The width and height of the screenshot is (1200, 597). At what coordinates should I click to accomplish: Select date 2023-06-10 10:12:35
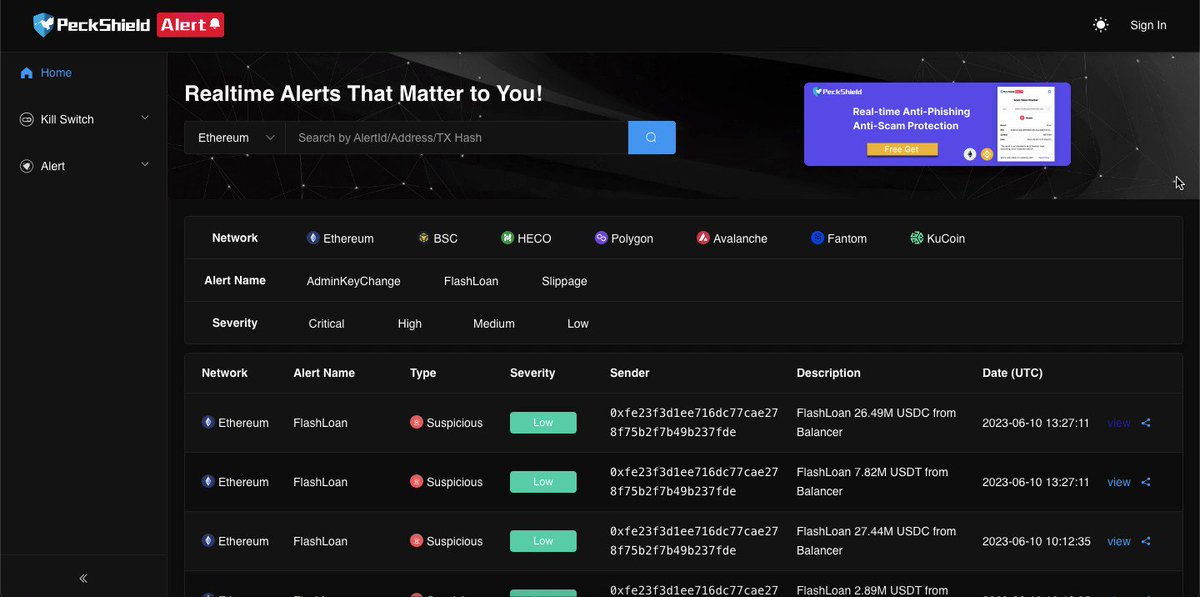coord(1036,541)
